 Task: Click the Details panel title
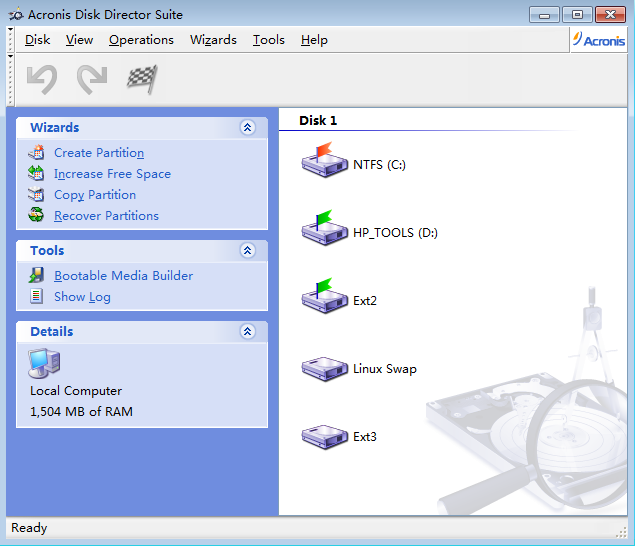click(x=52, y=331)
